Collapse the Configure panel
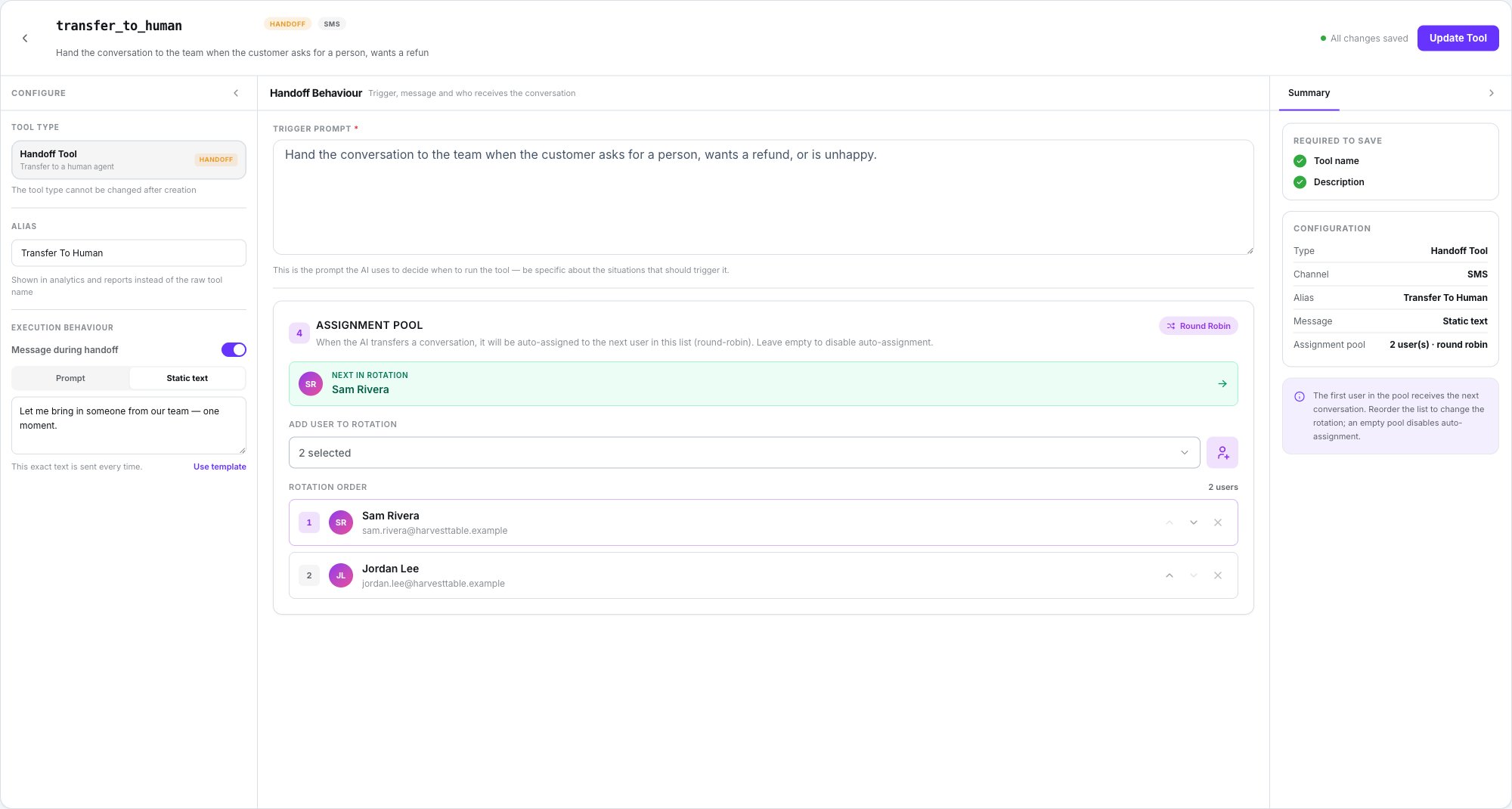This screenshot has width=1512, height=809. 236,93
